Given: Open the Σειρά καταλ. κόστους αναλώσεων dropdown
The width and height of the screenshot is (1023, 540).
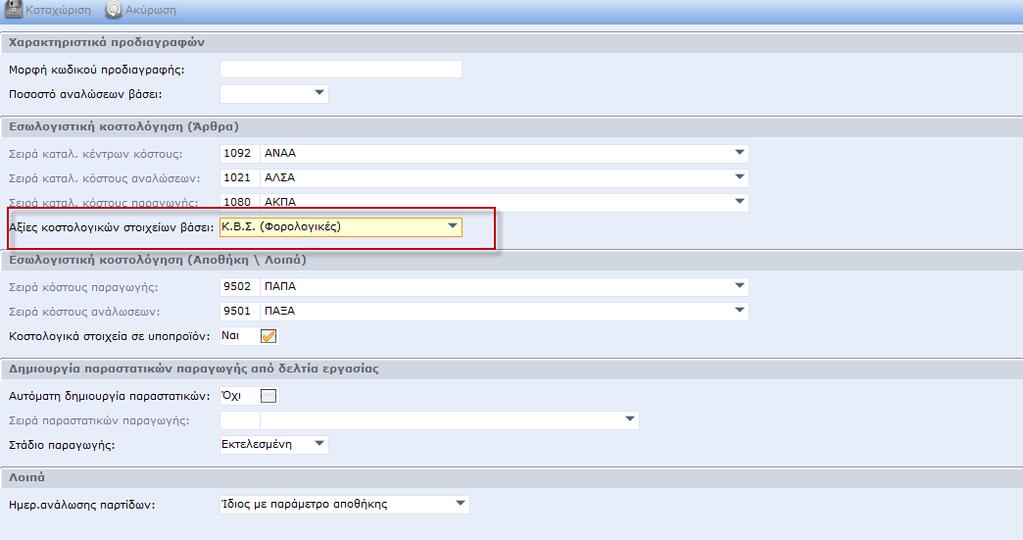Looking at the screenshot, I should [739, 177].
